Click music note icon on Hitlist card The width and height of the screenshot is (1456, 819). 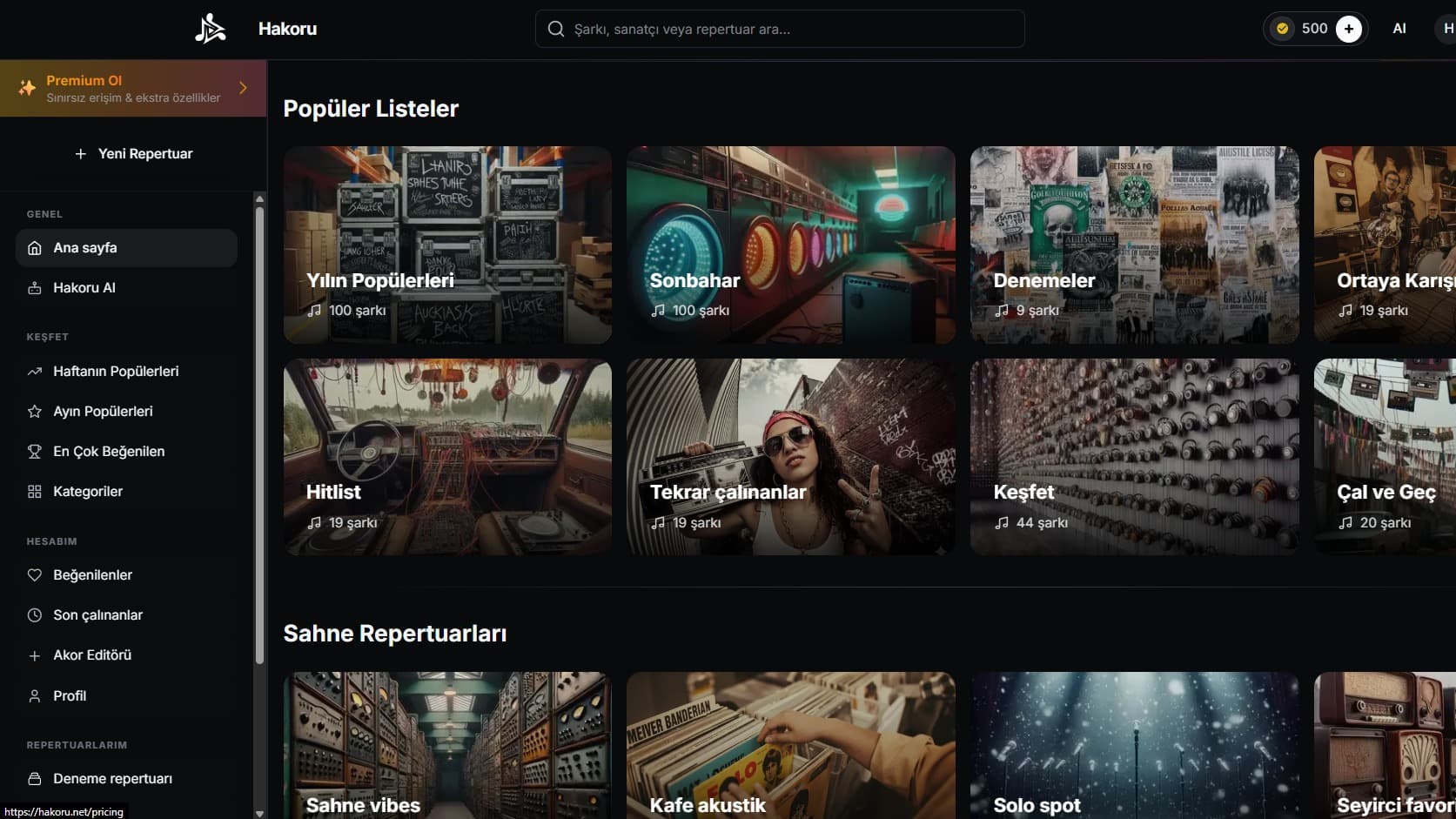(x=314, y=523)
